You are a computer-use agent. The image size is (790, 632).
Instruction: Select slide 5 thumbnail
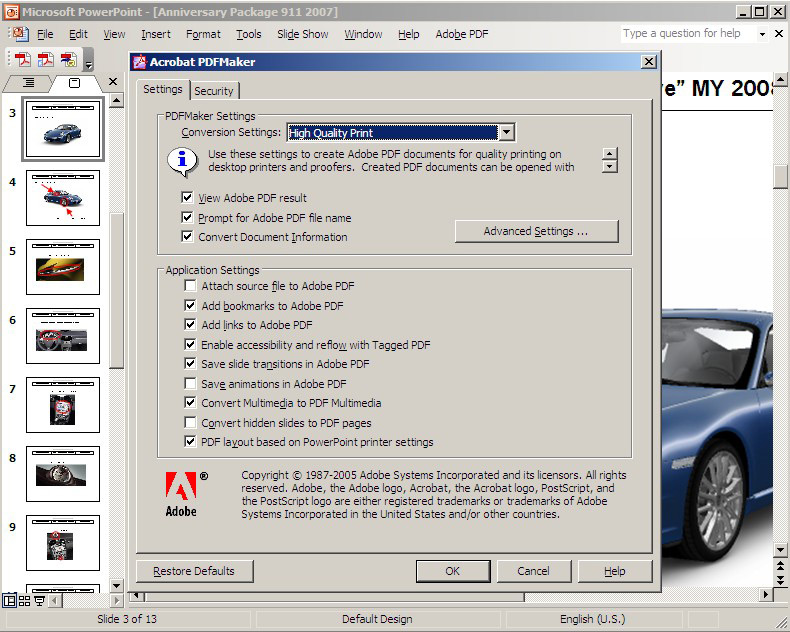[x=63, y=267]
